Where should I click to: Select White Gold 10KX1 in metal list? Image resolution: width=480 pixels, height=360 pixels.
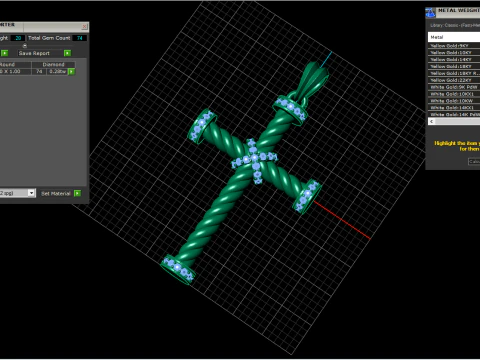point(454,94)
